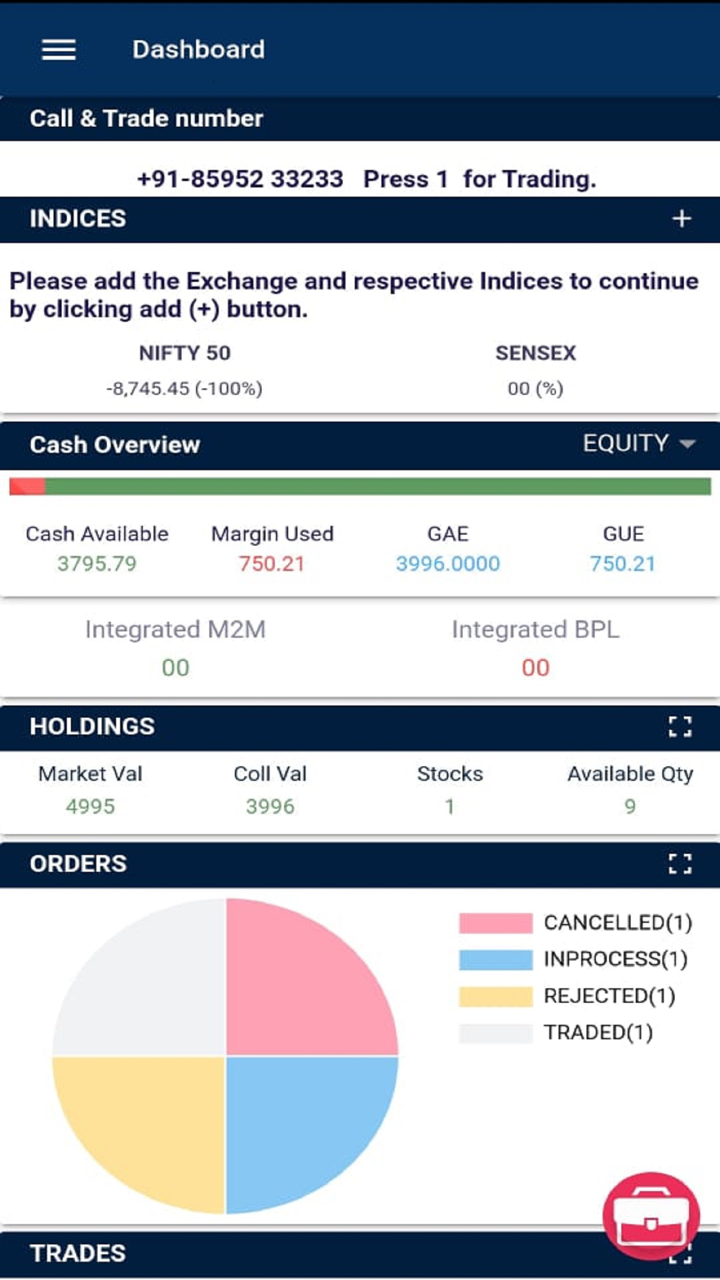Tap the call and trade phone number
The width and height of the screenshot is (720, 1280).
click(x=240, y=180)
